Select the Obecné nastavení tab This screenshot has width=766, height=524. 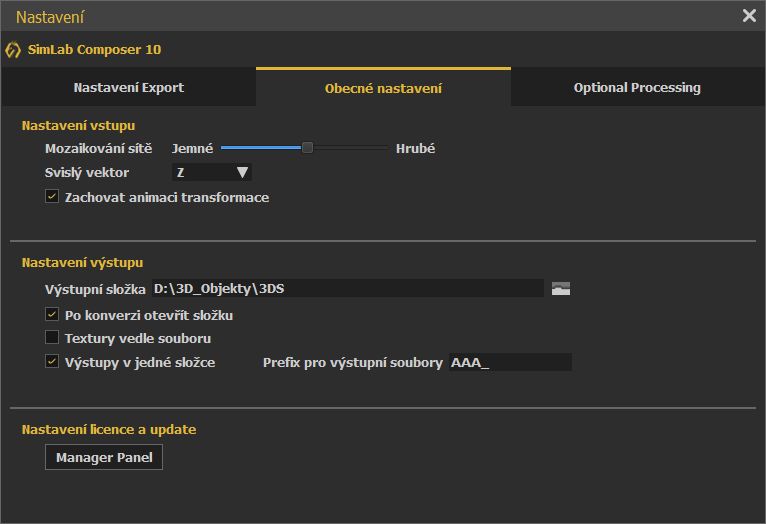[x=383, y=87]
